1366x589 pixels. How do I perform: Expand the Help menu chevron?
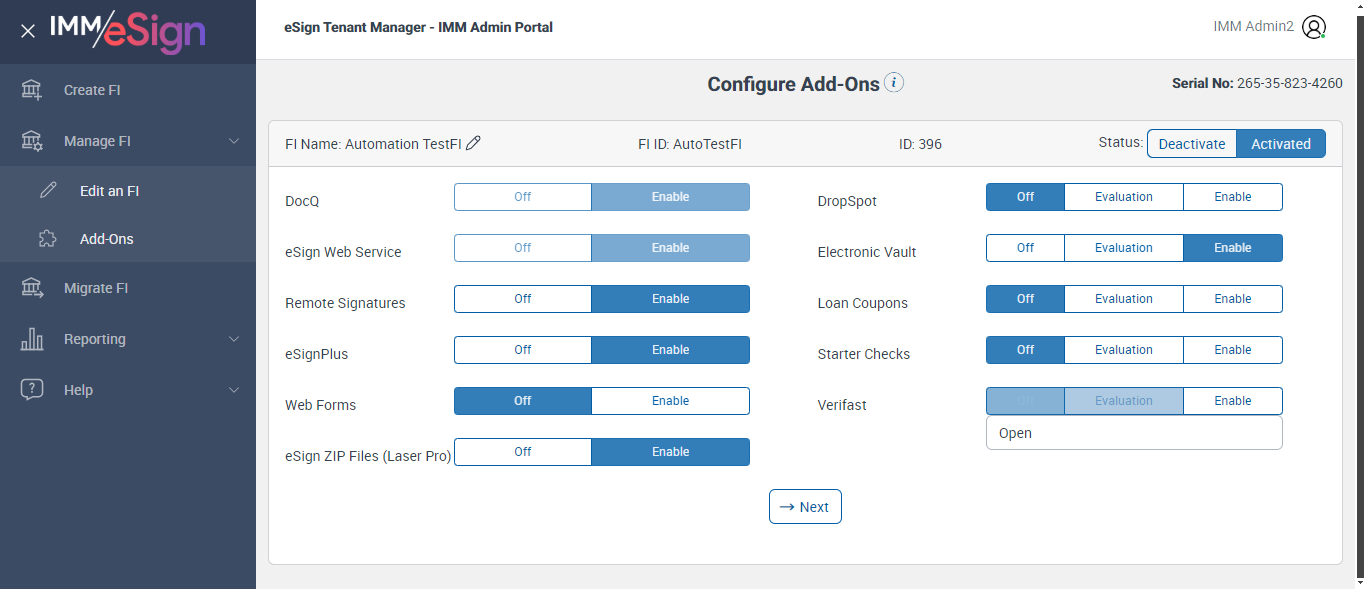click(x=234, y=390)
